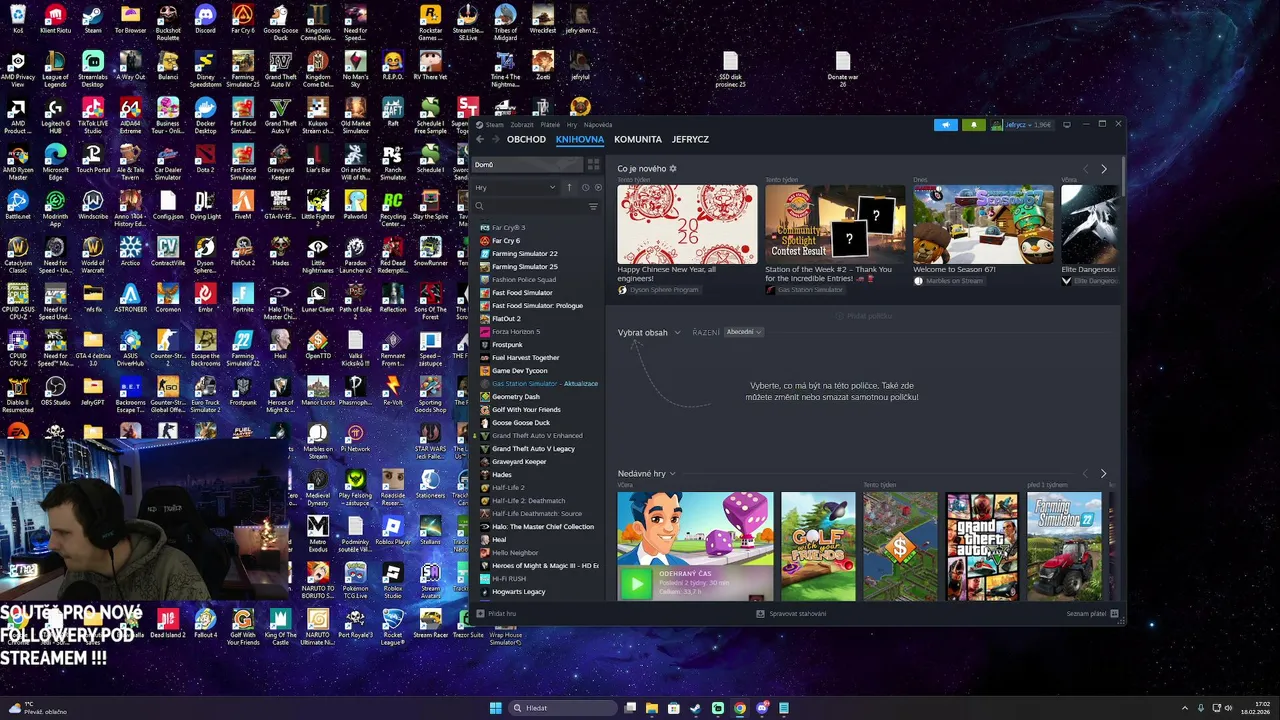Viewport: 1280px width, 720px height.
Task: Open the Nápověda menu
Action: 598,125
